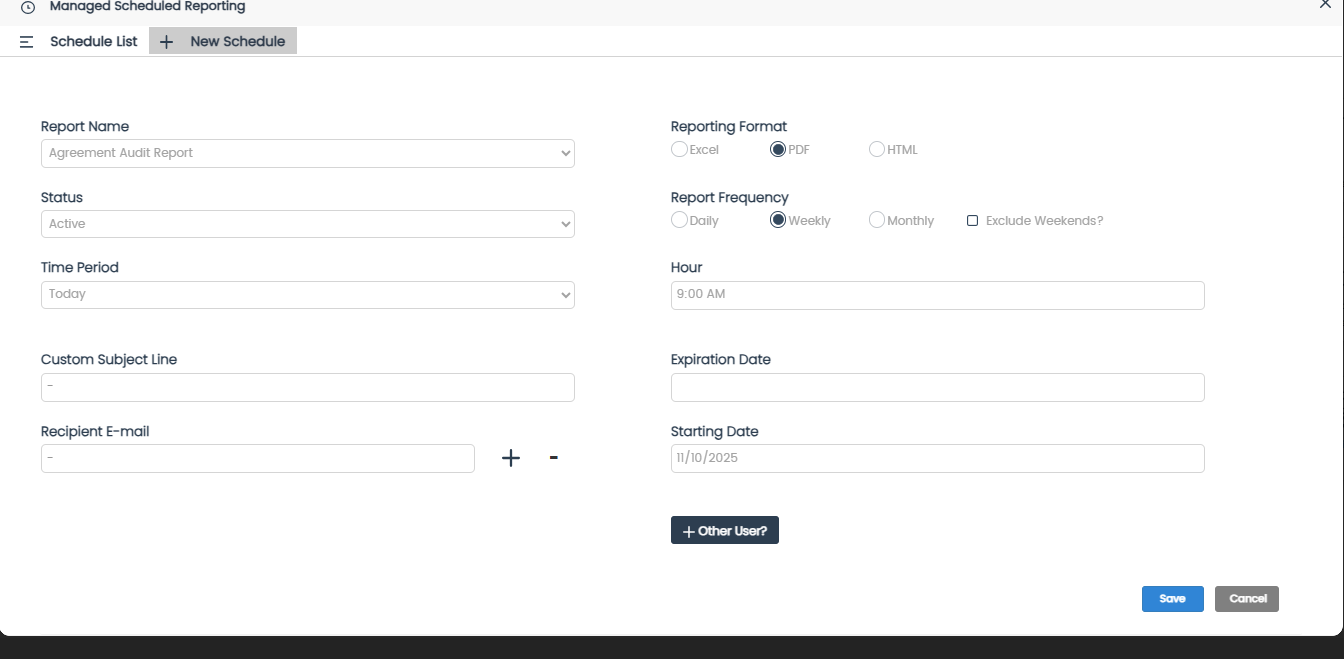The image size is (1344, 659).
Task: Select HTML reporting format
Action: (x=877, y=150)
